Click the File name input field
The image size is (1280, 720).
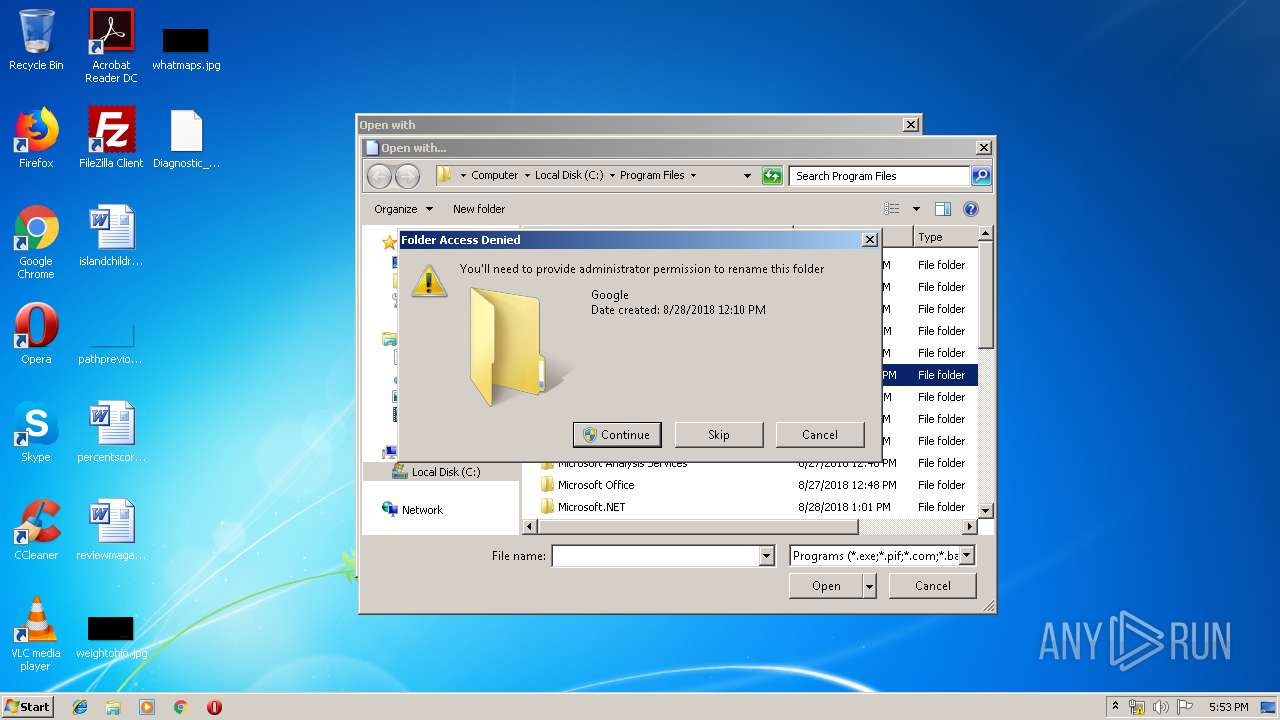pyautogui.click(x=656, y=555)
